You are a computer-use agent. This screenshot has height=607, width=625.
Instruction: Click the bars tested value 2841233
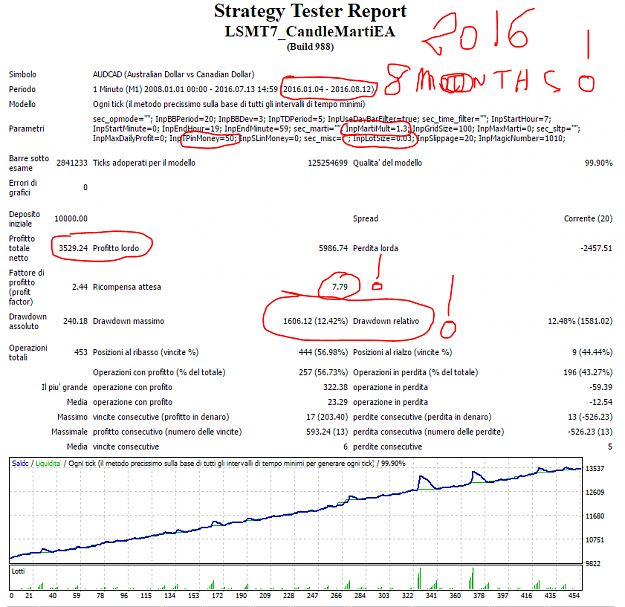pyautogui.click(x=72, y=163)
